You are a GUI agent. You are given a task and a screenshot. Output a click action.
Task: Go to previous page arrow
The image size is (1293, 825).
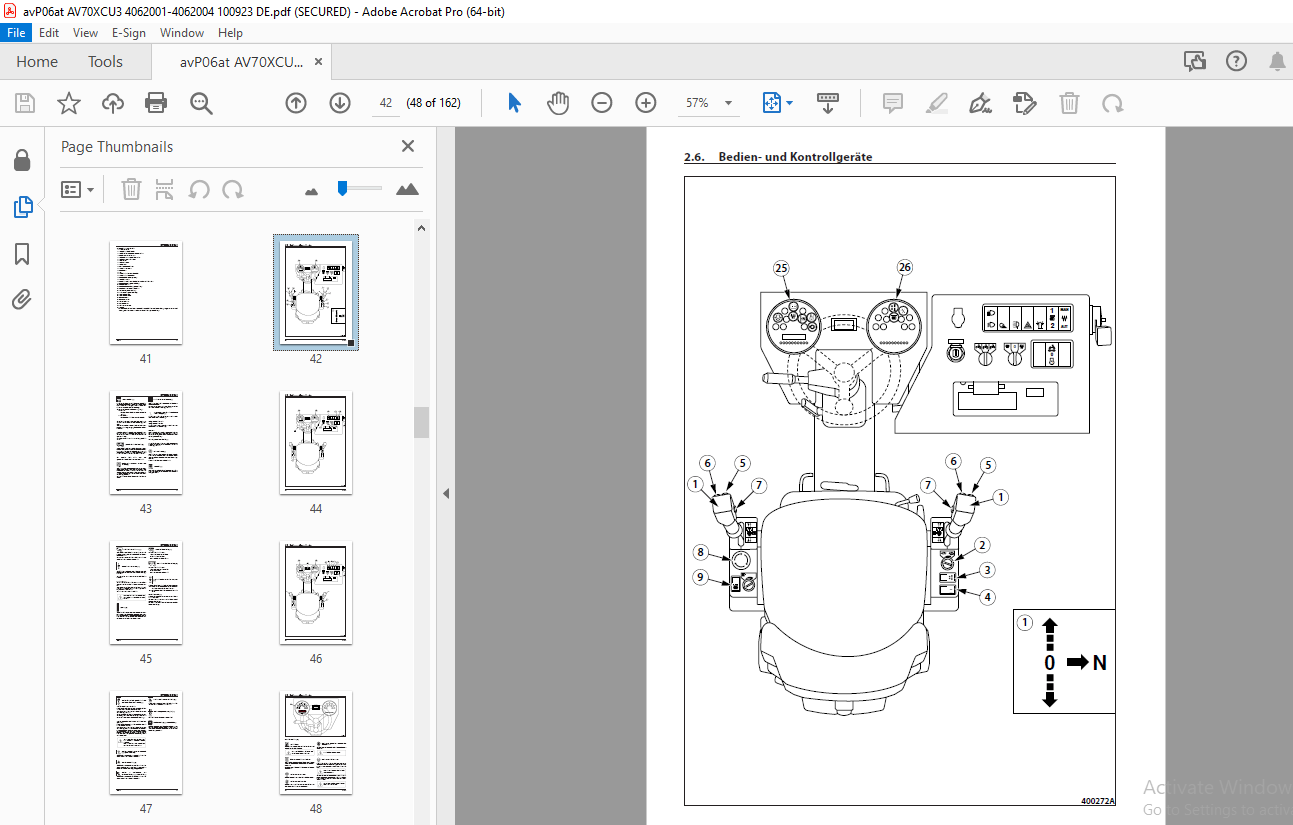(x=296, y=103)
